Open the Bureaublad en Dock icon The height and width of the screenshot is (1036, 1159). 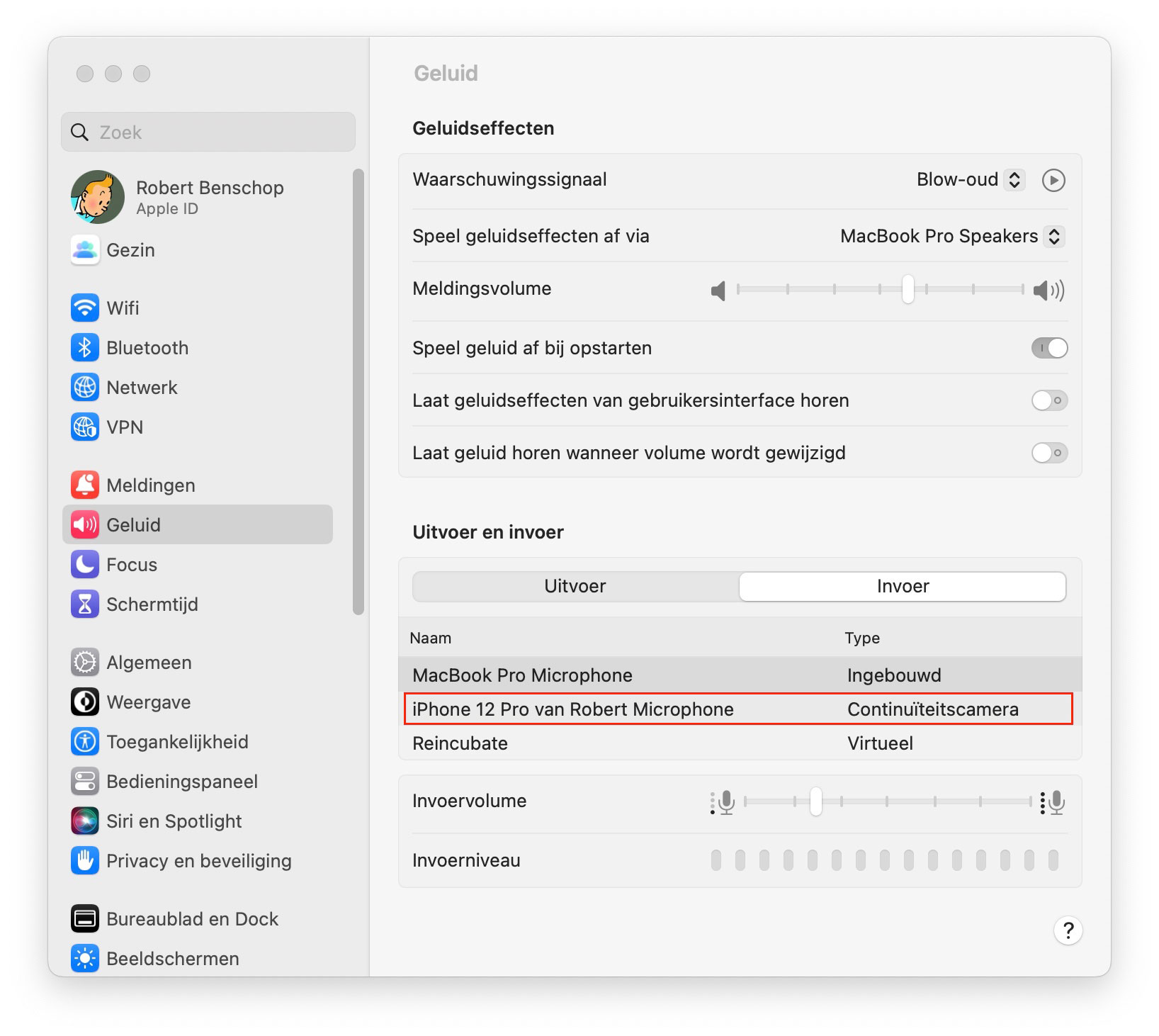(x=85, y=919)
